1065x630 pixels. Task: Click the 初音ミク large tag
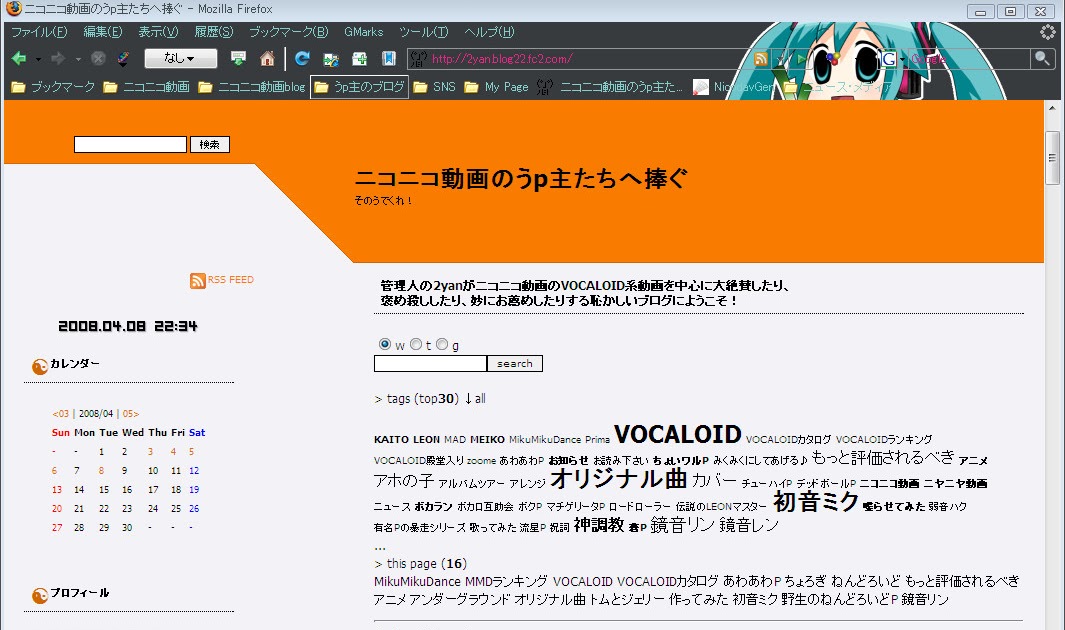click(816, 502)
